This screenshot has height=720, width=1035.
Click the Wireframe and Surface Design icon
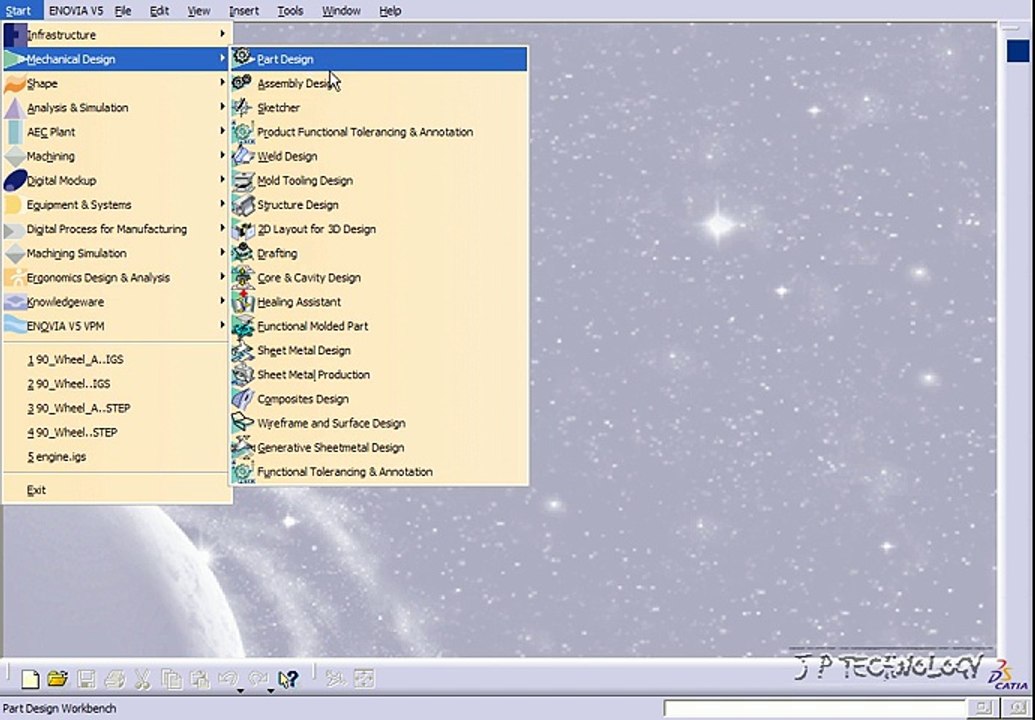click(242, 423)
